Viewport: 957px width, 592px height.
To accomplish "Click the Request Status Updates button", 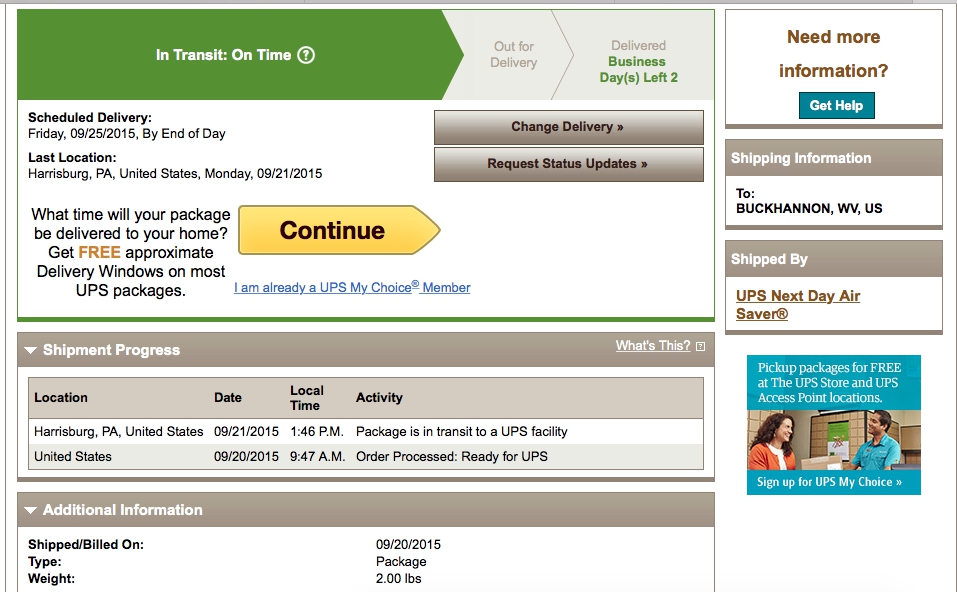I will pyautogui.click(x=568, y=164).
